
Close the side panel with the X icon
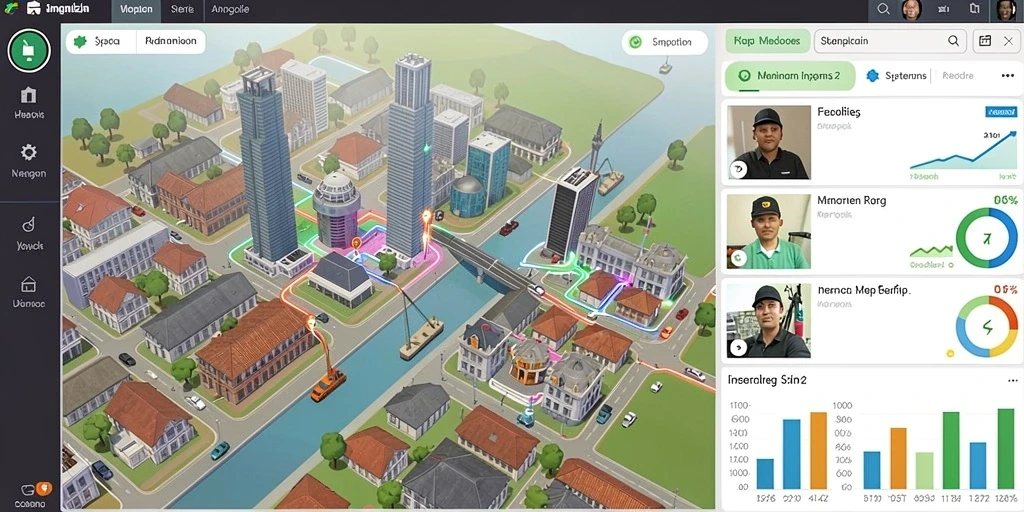point(1008,40)
